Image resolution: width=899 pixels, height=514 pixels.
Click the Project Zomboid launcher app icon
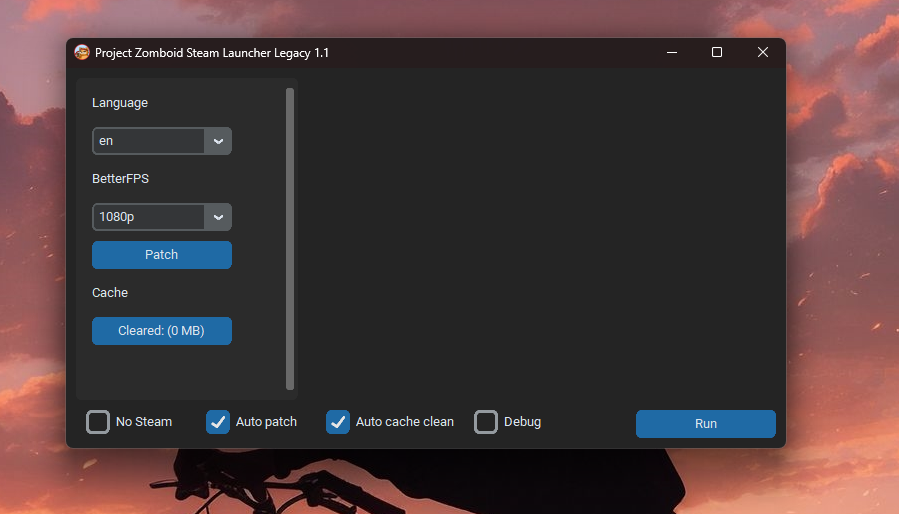click(x=82, y=52)
